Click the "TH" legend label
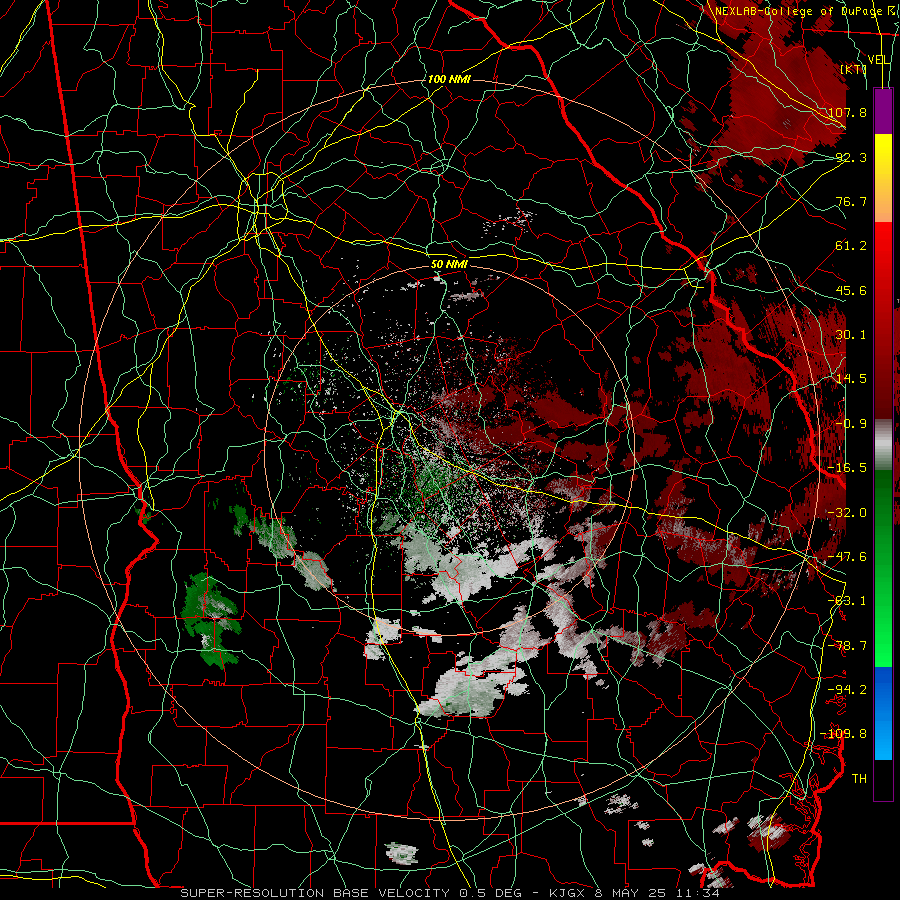 (859, 779)
